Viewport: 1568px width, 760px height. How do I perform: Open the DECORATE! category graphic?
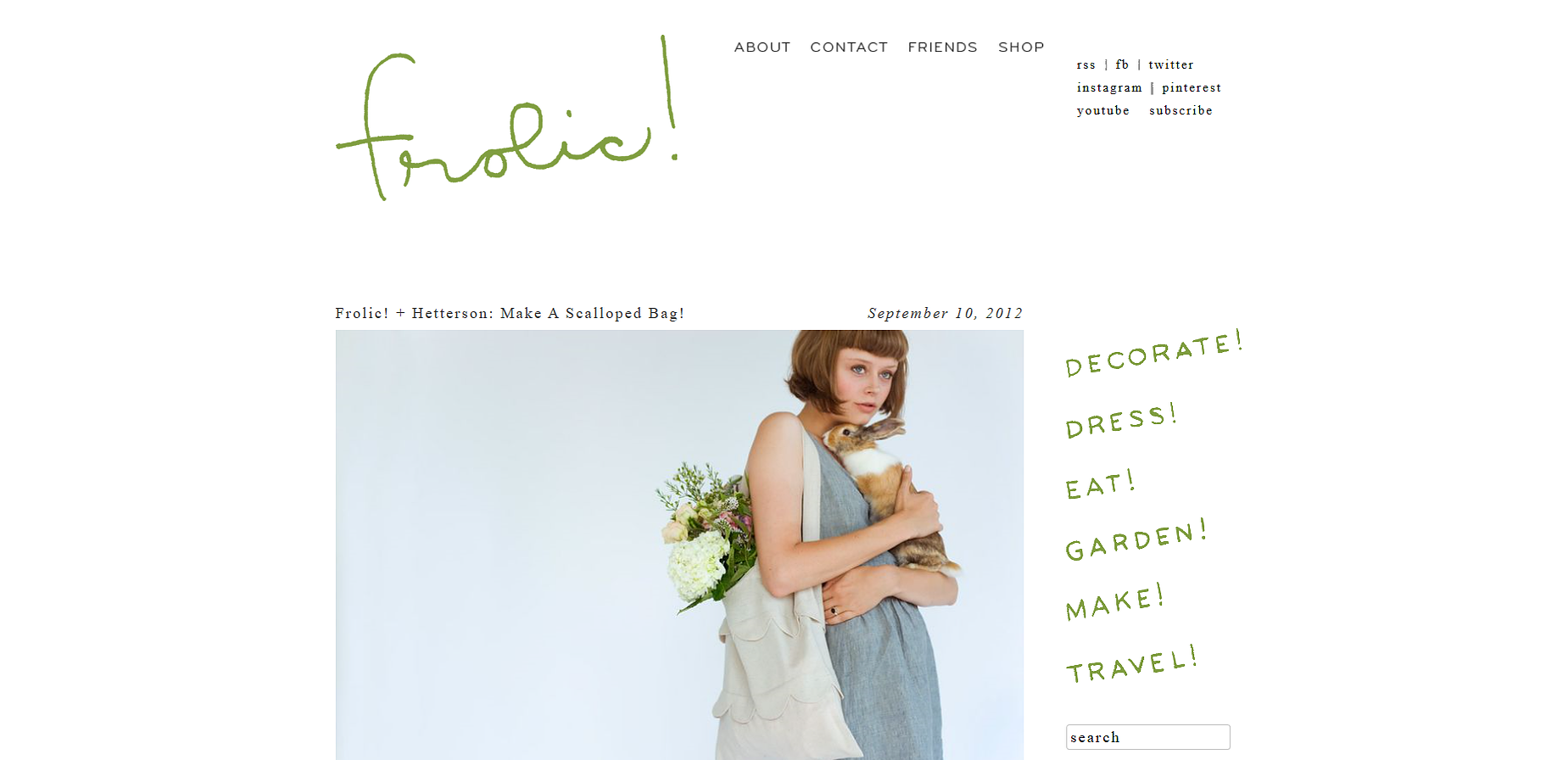[1154, 353]
